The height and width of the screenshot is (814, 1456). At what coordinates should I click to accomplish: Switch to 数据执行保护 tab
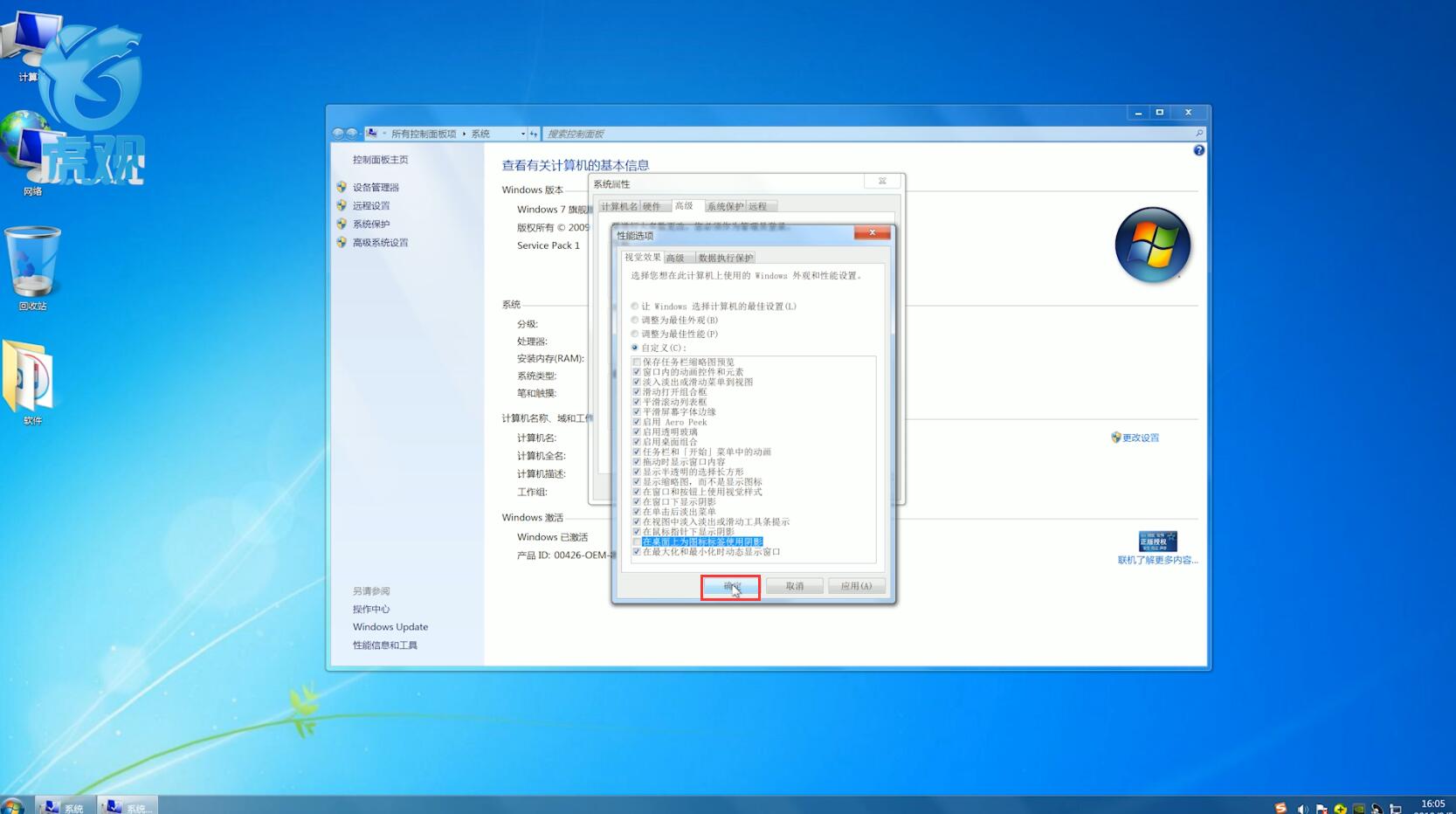point(725,258)
